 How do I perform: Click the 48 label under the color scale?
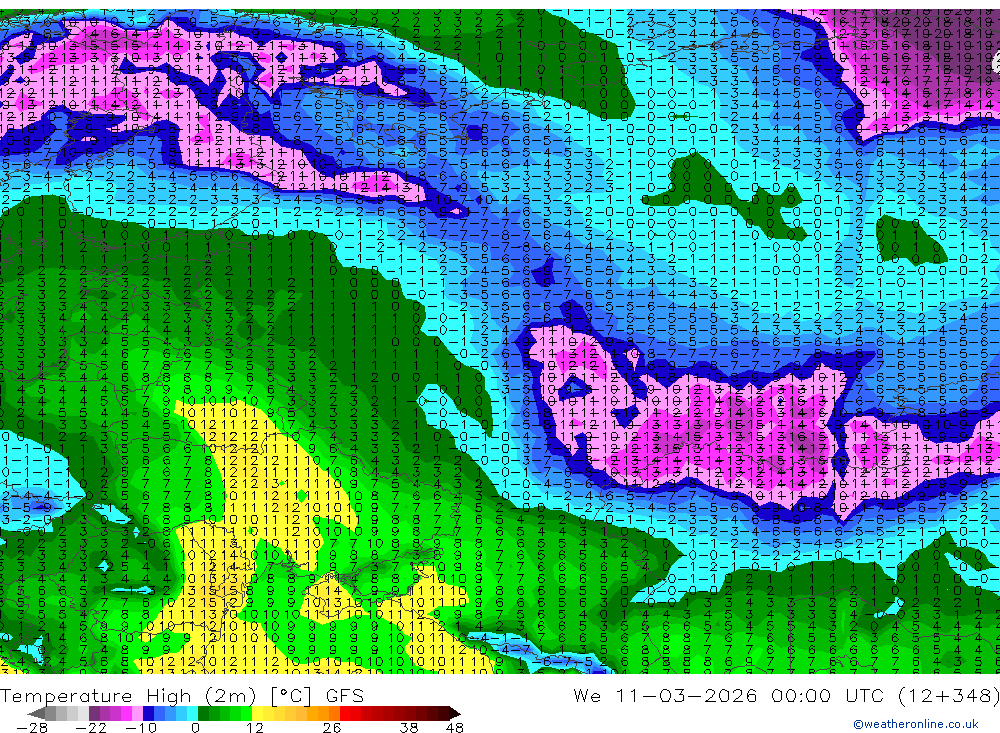pos(454,728)
